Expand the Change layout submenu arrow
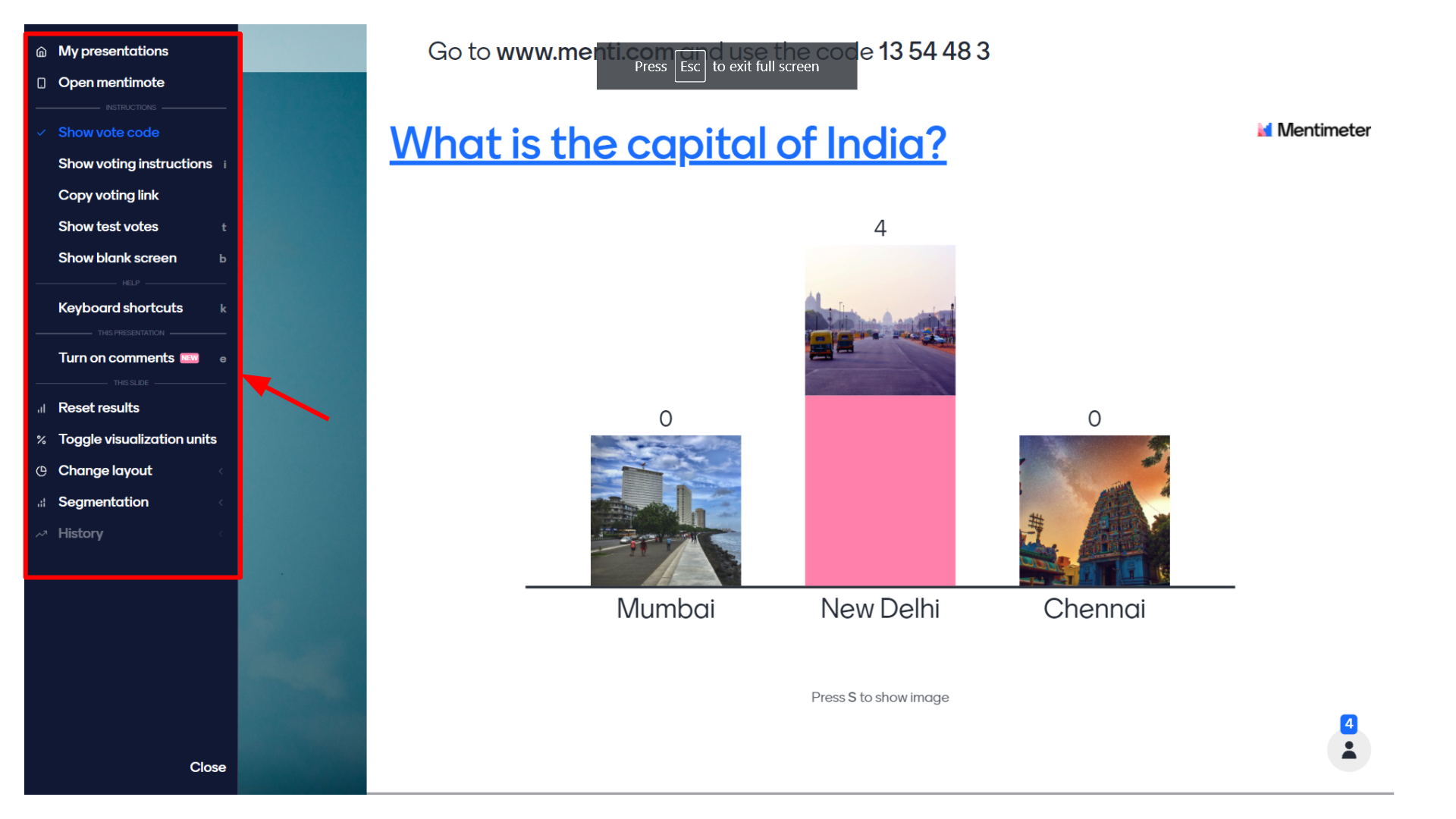The image size is (1456, 819). tap(221, 471)
